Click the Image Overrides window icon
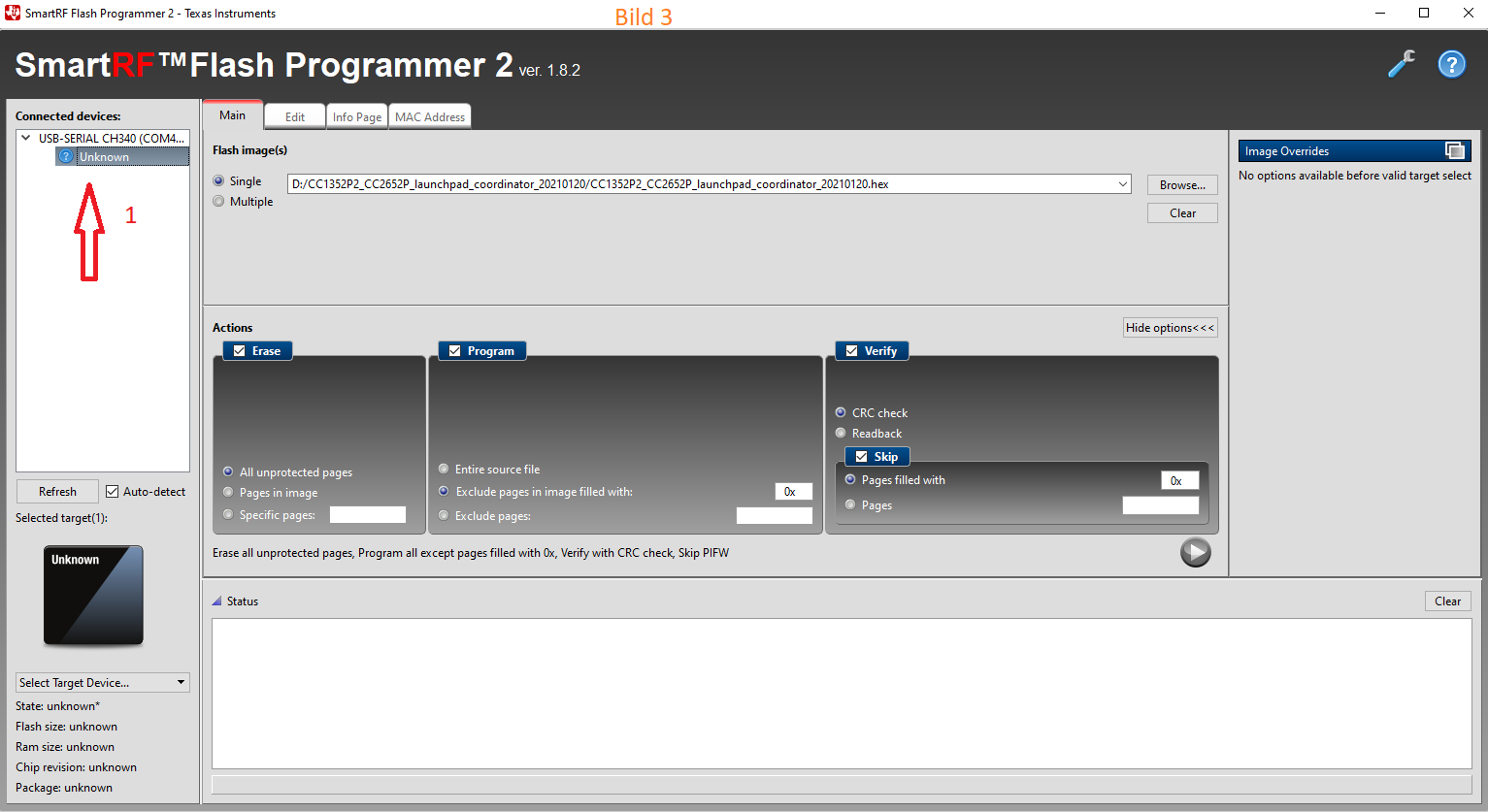 coord(1454,150)
